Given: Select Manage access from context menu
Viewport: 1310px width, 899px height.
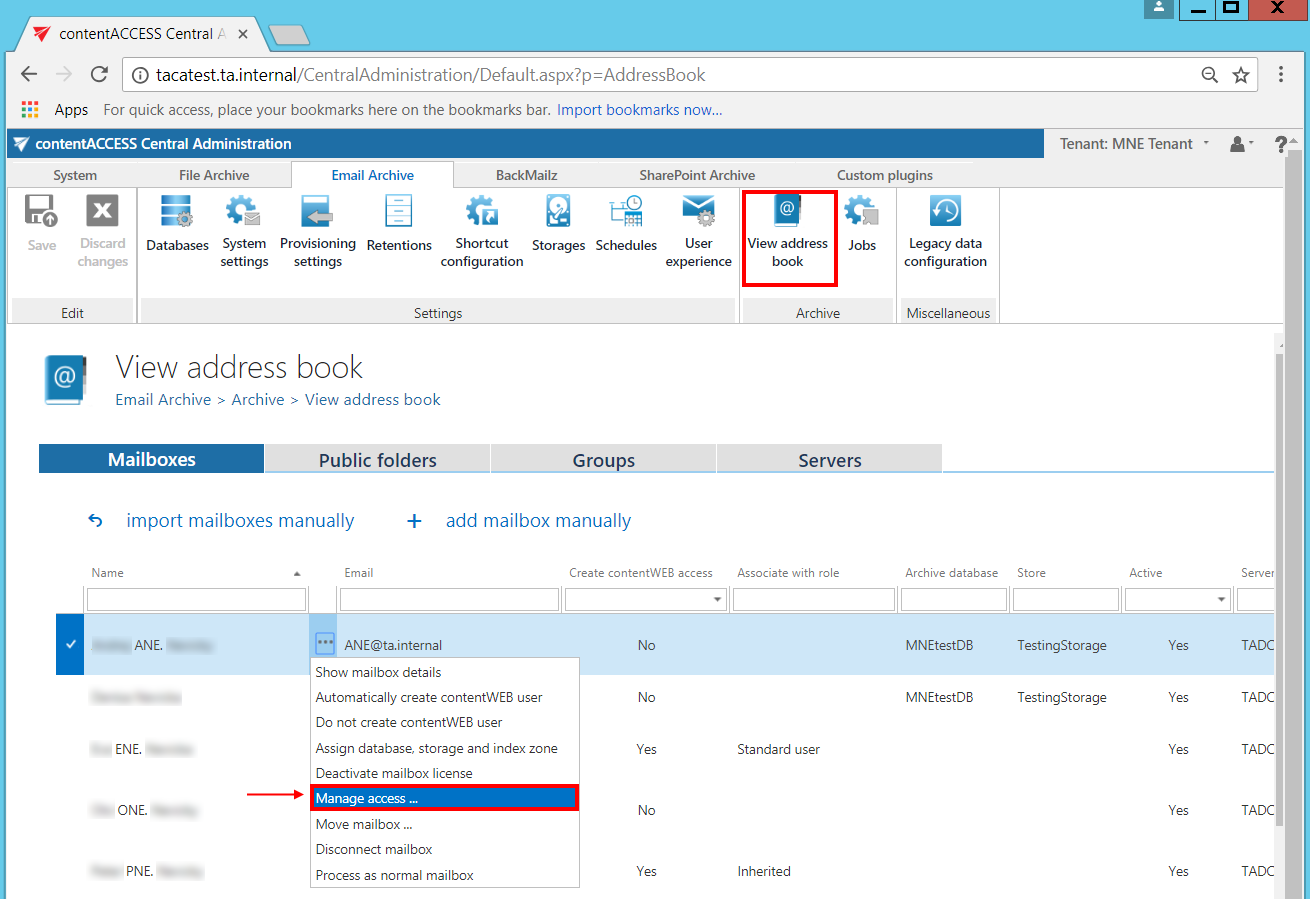Looking at the screenshot, I should click(x=444, y=798).
